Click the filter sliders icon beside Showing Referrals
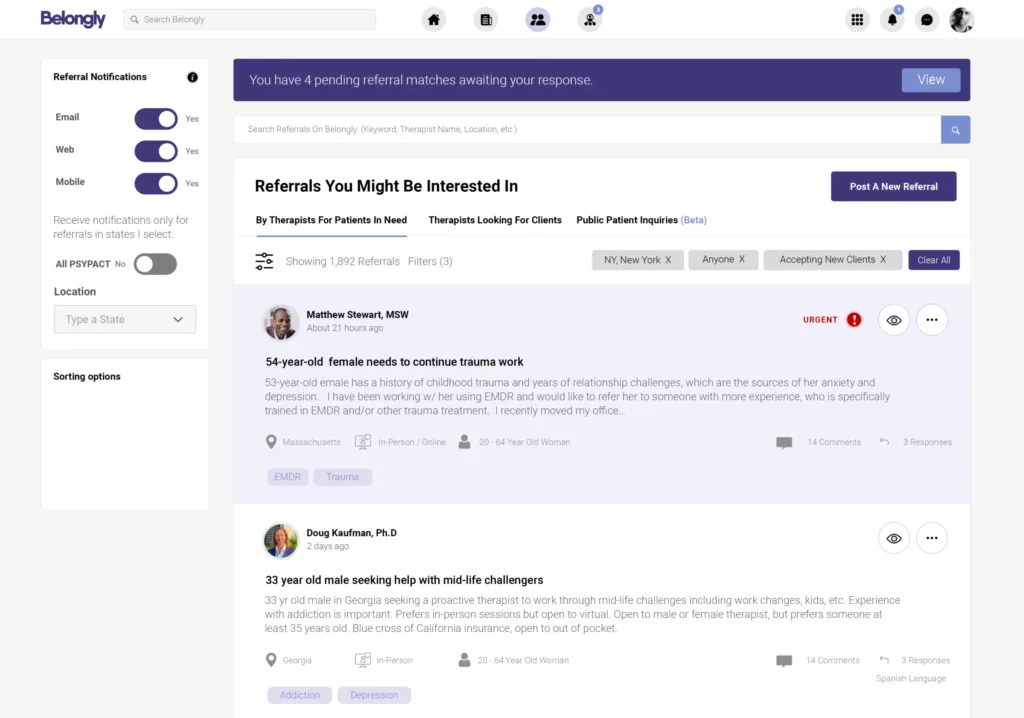This screenshot has width=1024, height=718. [x=264, y=261]
